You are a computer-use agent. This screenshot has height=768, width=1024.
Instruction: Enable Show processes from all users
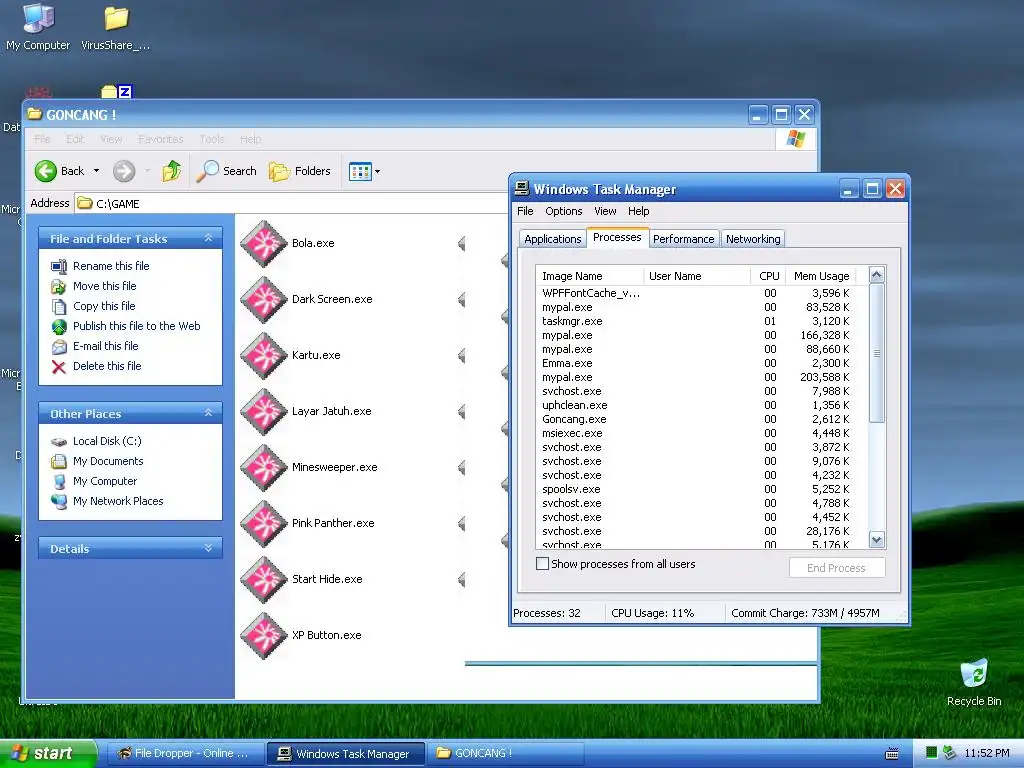[542, 564]
